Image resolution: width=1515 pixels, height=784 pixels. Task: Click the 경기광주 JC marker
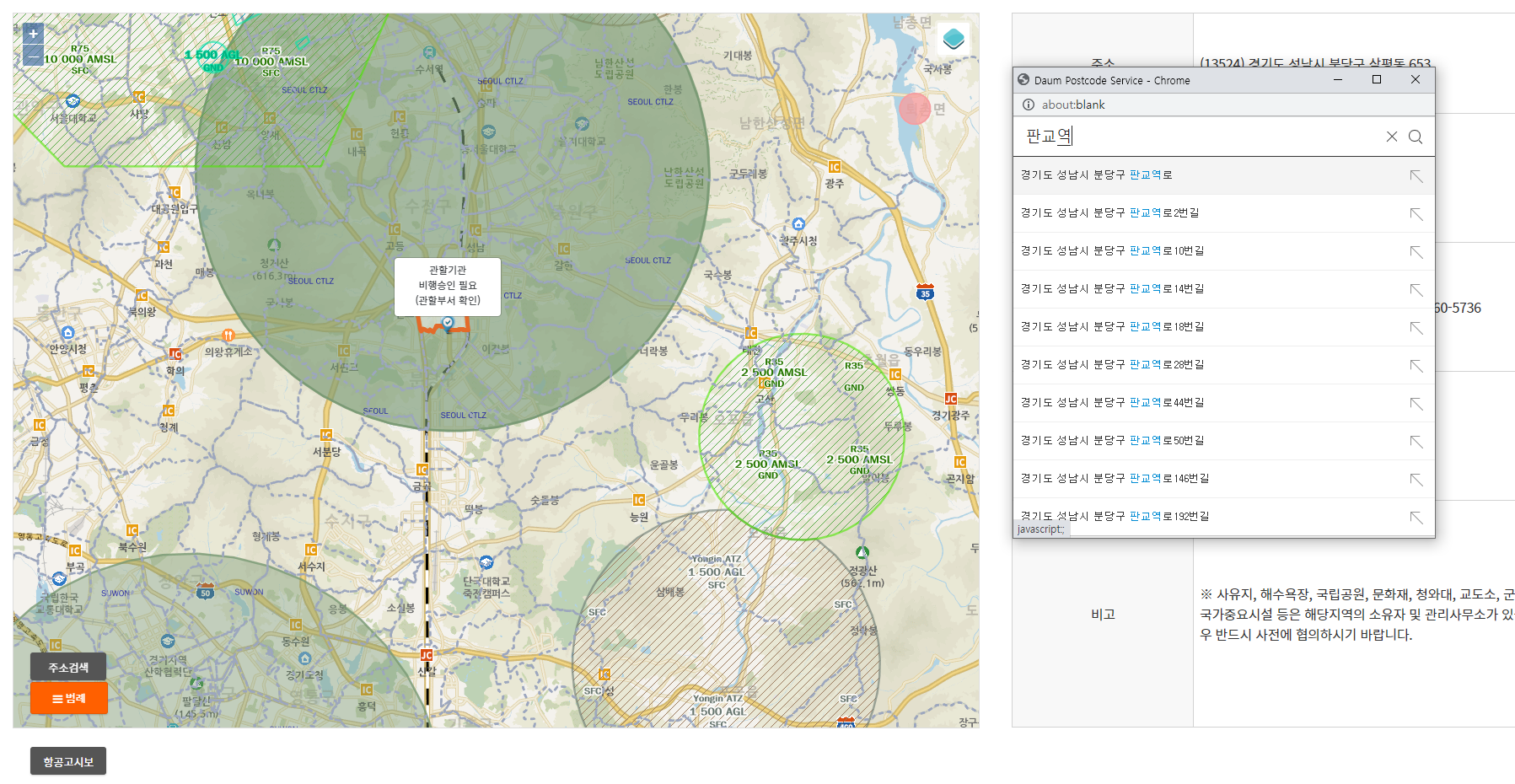point(951,399)
